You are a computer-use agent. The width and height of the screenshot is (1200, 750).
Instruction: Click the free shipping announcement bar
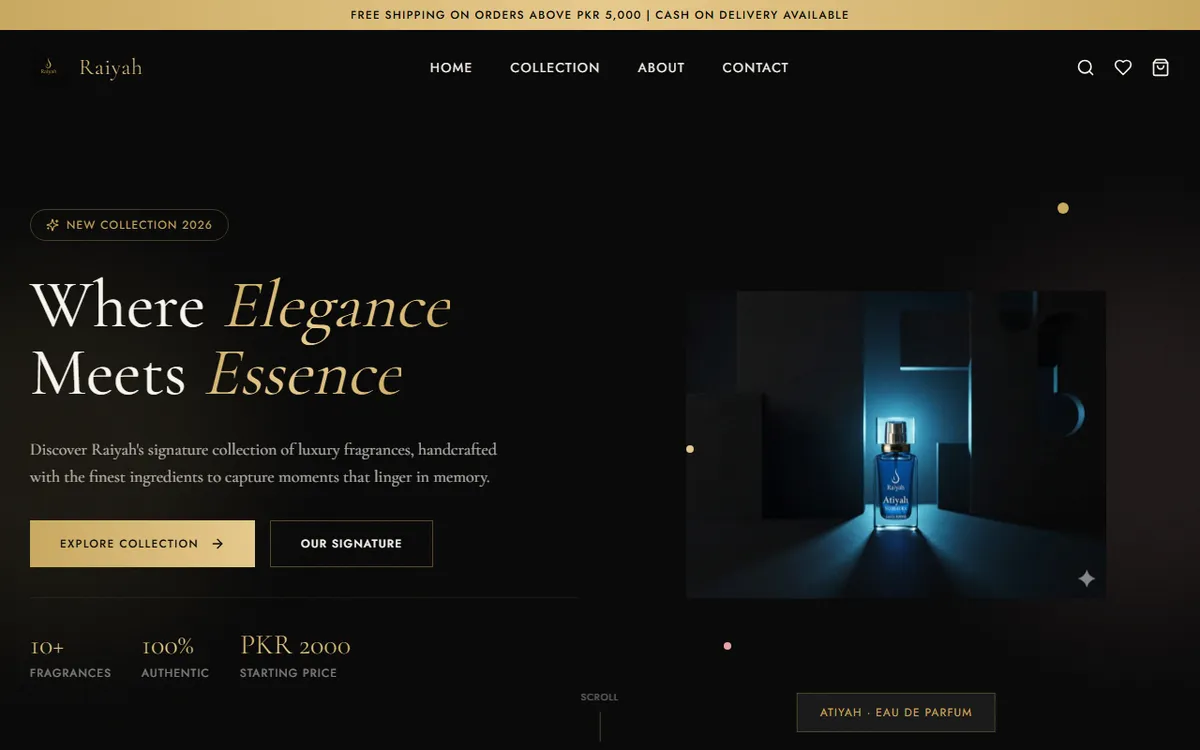[600, 15]
